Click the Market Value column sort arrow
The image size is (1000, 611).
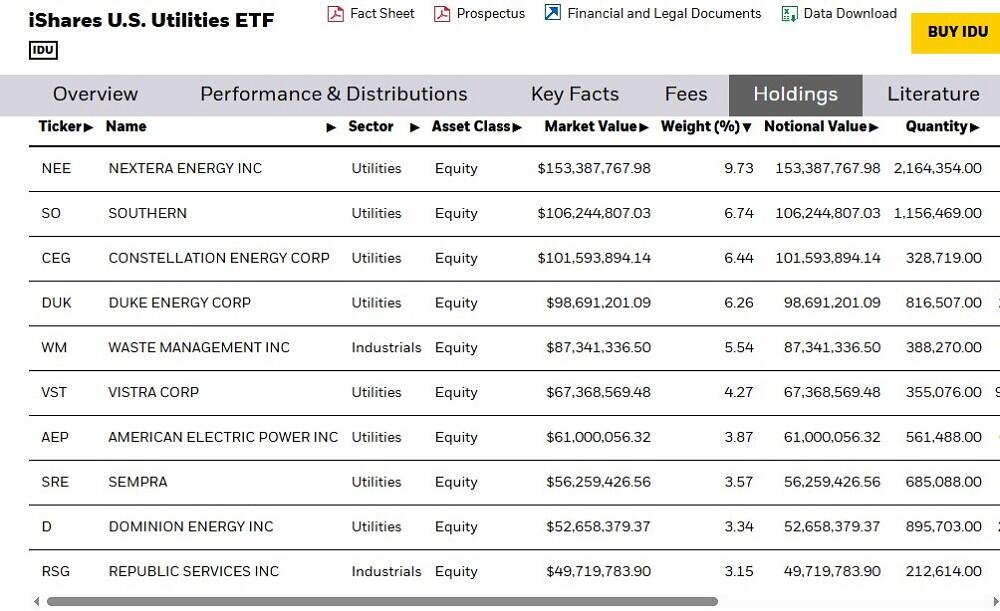pos(645,127)
